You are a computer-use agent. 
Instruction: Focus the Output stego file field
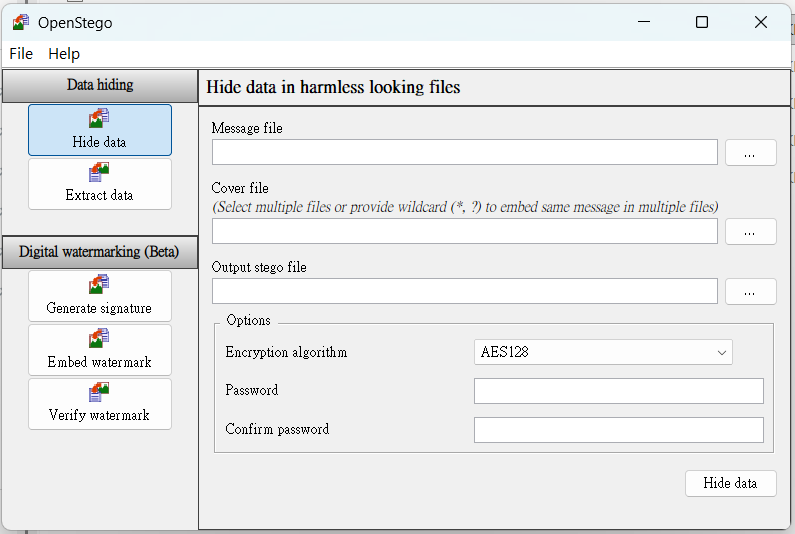pyautogui.click(x=464, y=291)
